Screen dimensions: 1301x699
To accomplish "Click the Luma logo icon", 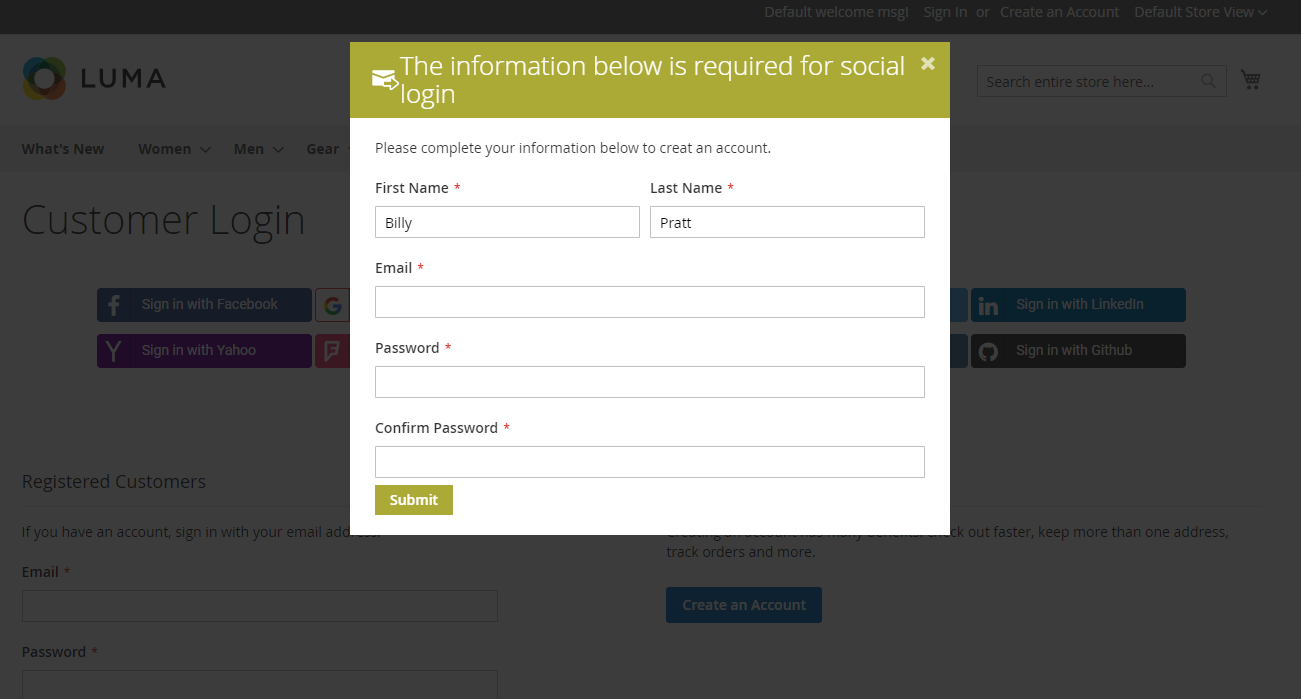I will coord(44,79).
